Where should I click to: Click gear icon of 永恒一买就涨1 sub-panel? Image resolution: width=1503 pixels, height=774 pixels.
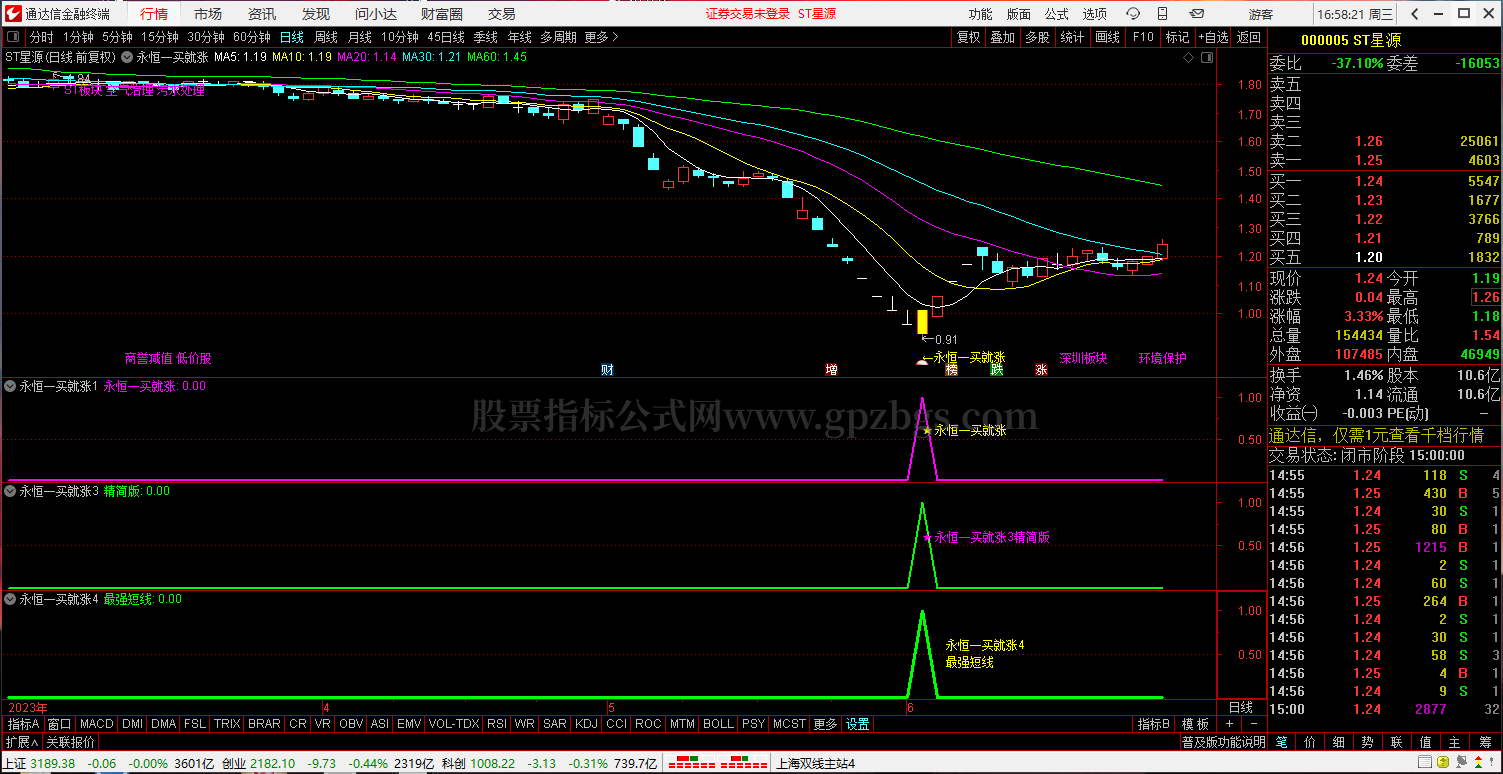click(10, 385)
